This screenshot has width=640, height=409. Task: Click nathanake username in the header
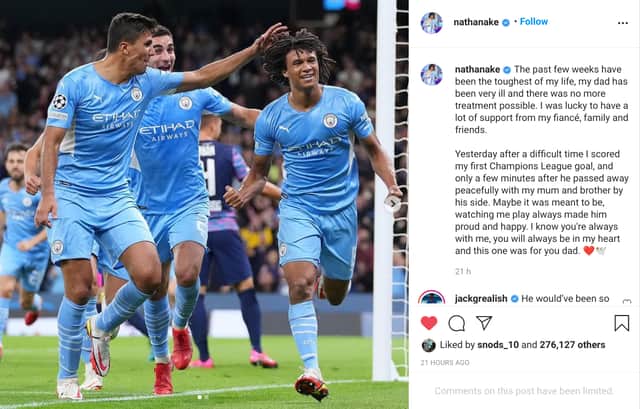point(476,22)
